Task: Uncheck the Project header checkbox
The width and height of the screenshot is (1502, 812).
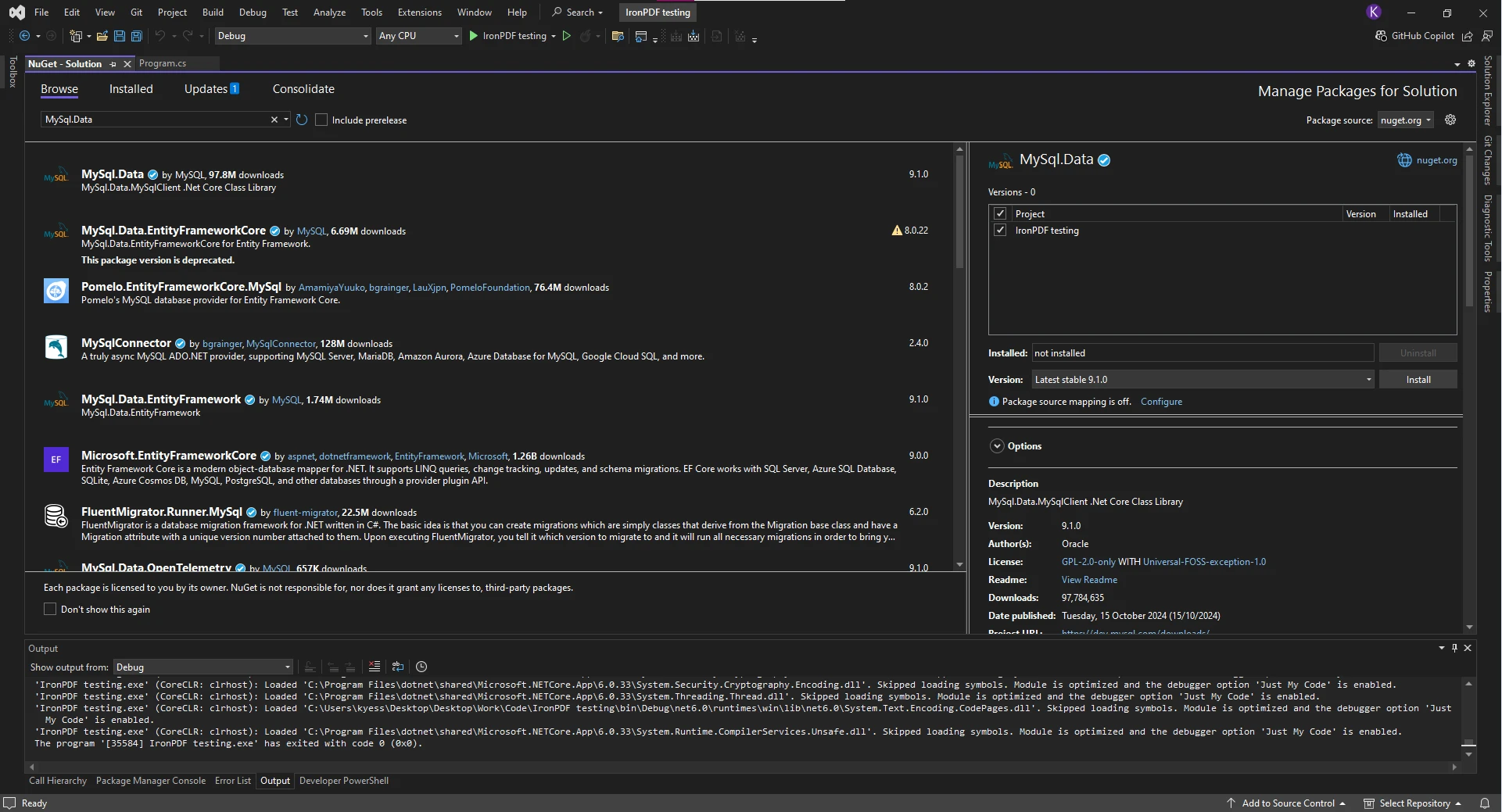Action: (1000, 213)
